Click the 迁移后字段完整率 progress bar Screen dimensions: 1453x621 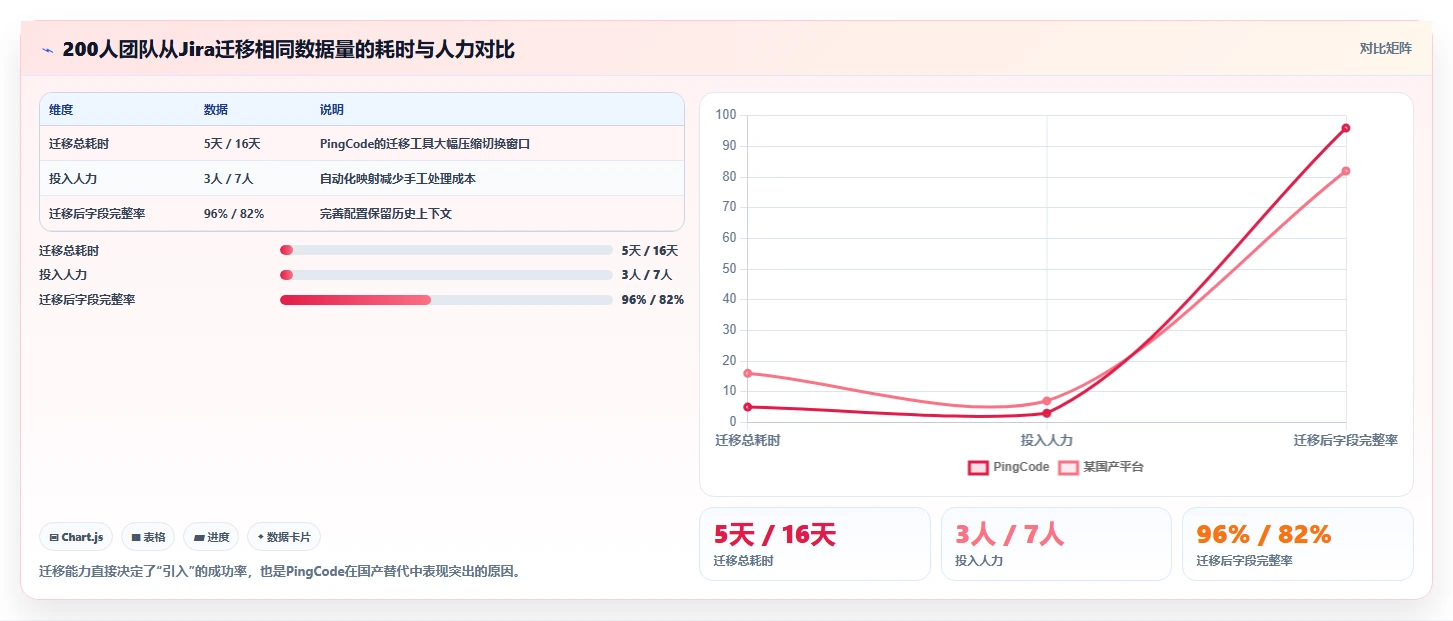446,300
